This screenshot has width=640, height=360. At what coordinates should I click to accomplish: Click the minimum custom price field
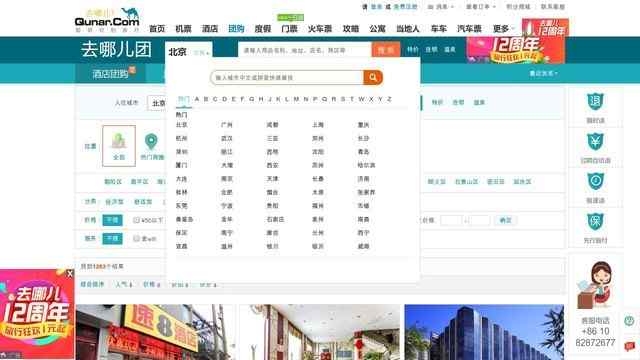451,220
